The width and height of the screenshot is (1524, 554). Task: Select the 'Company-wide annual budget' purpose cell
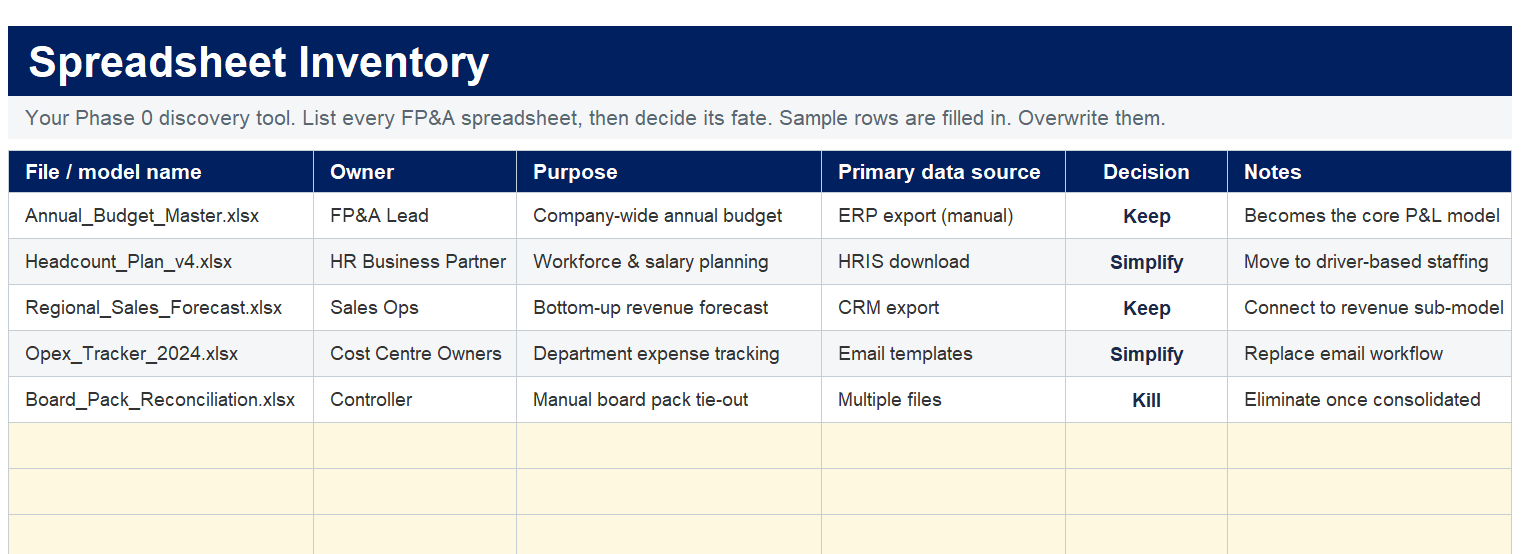[x=669, y=216]
